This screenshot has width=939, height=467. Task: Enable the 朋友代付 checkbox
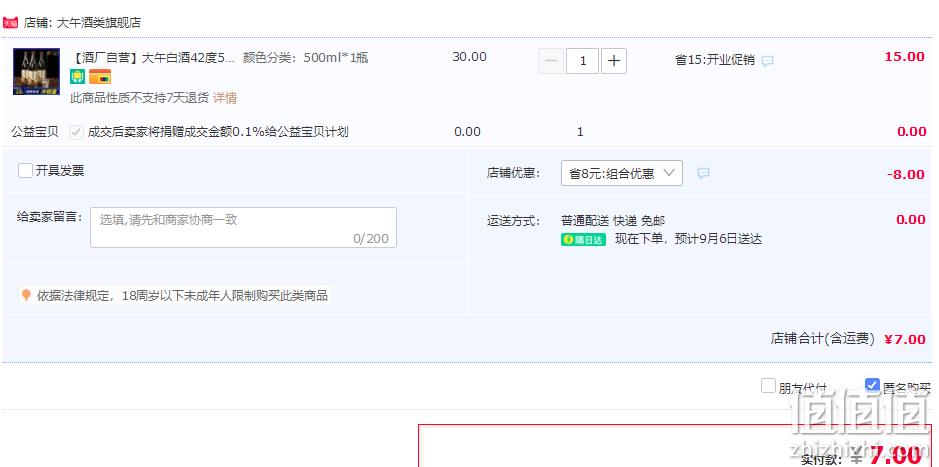tap(768, 386)
